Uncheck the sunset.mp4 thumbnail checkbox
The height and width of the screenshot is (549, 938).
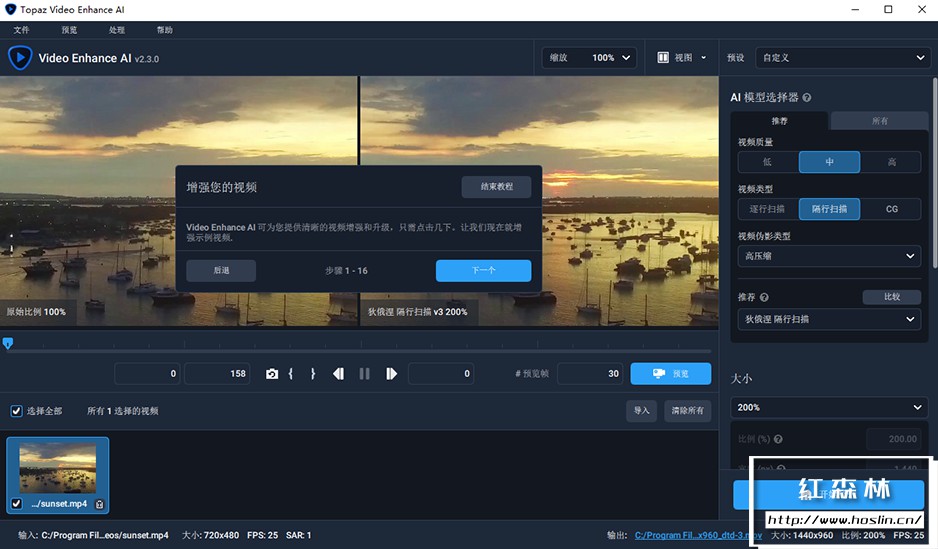(17, 504)
